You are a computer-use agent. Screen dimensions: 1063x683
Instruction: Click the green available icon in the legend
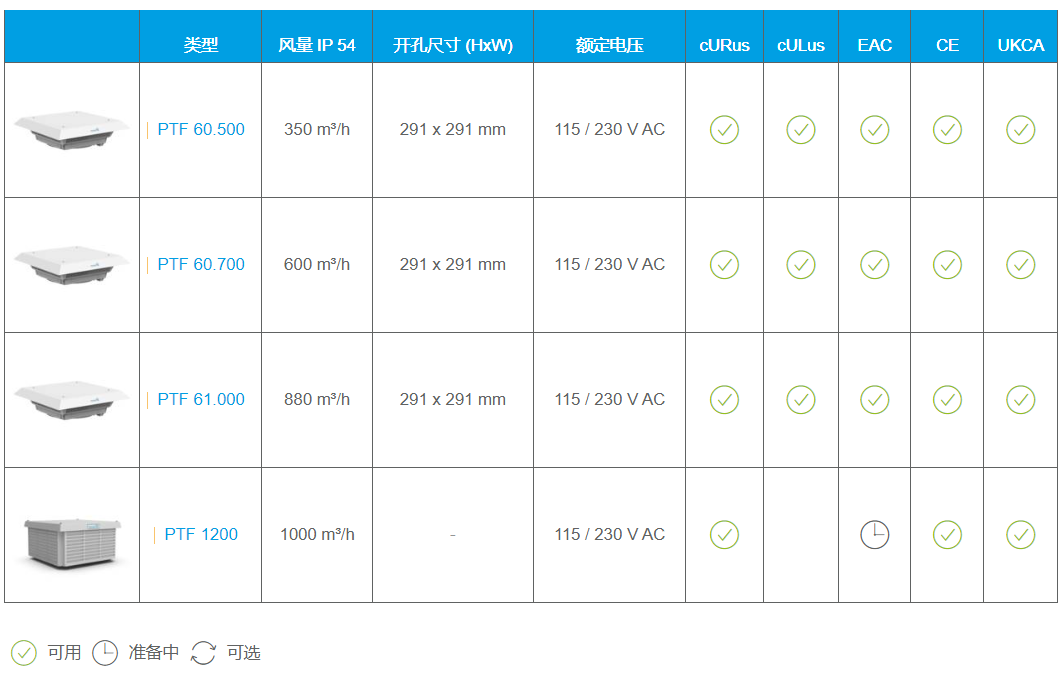(x=24, y=653)
